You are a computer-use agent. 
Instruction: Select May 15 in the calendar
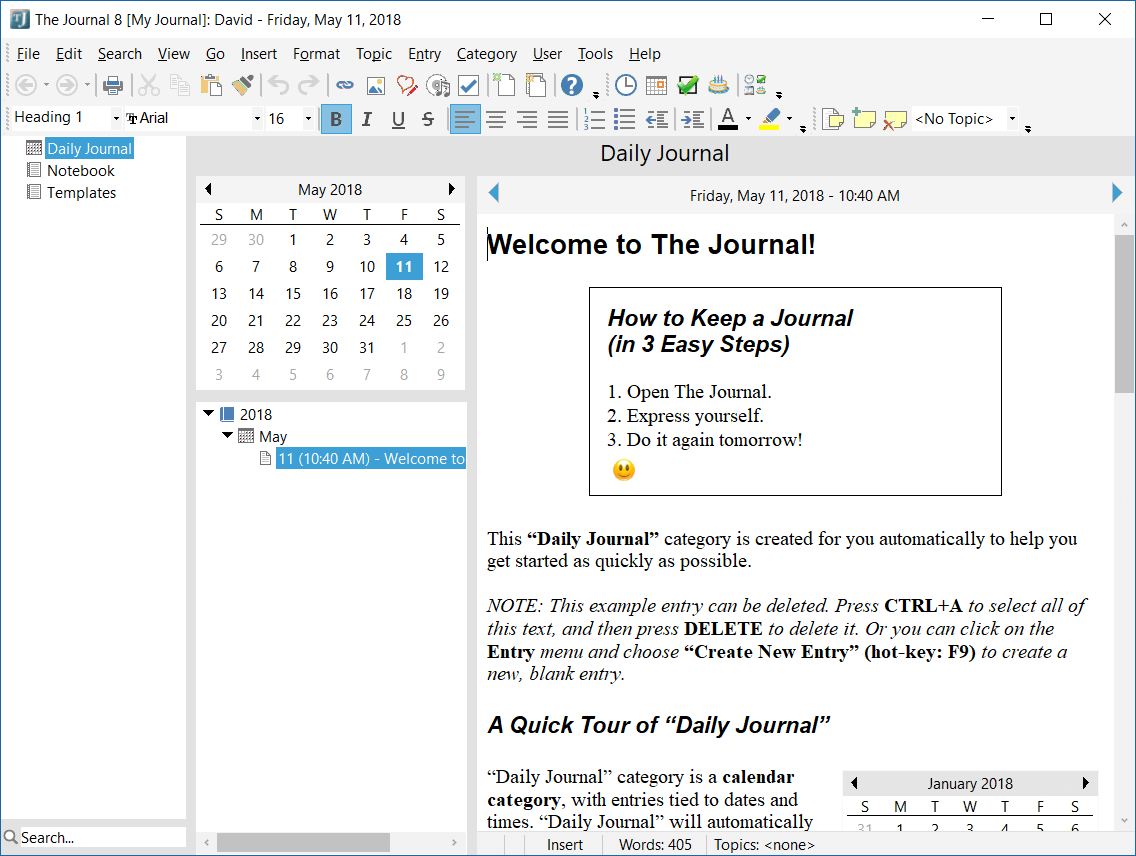coord(293,293)
